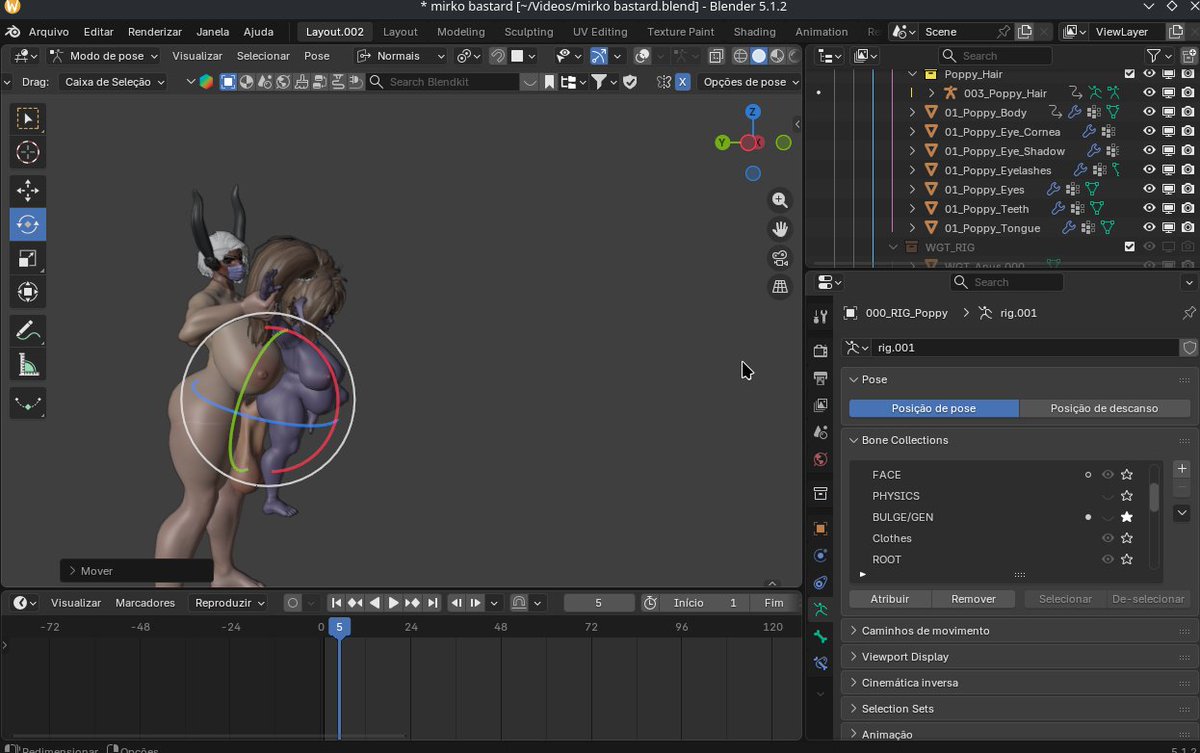Hide 01_Poppy_Teeth in viewport
Image resolution: width=1200 pixels, height=753 pixels.
click(1149, 209)
